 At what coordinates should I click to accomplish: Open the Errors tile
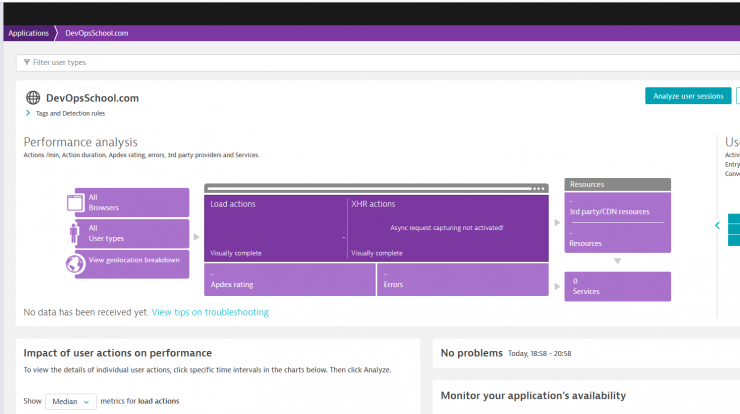click(463, 279)
